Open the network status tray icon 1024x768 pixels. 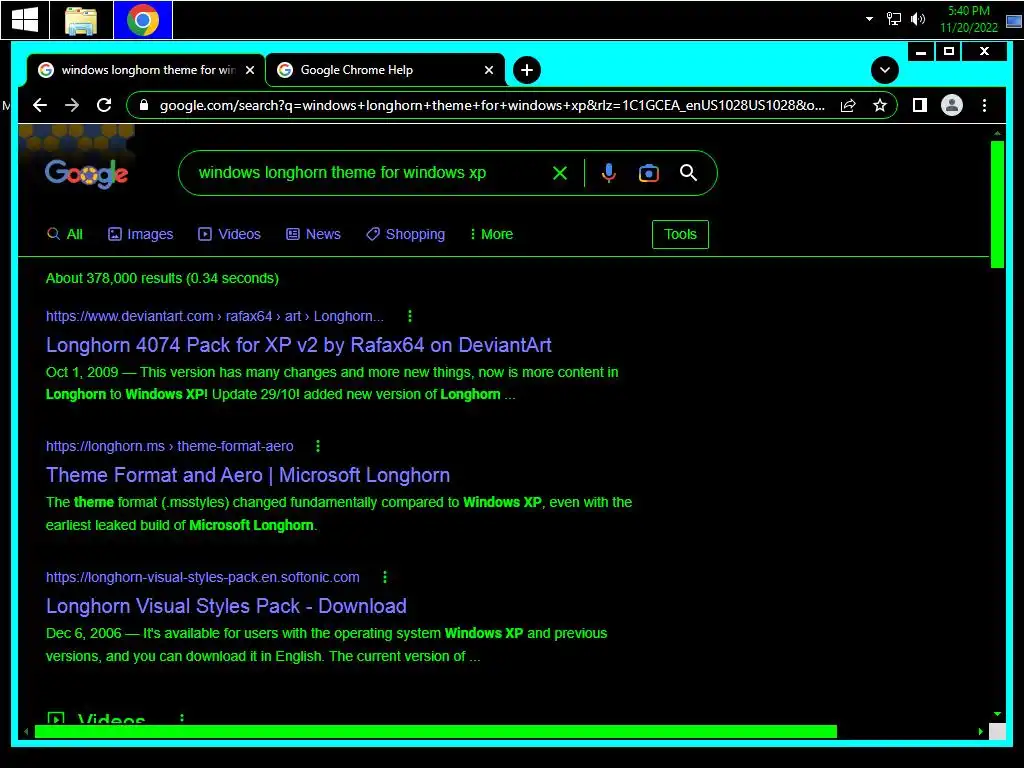tap(893, 19)
